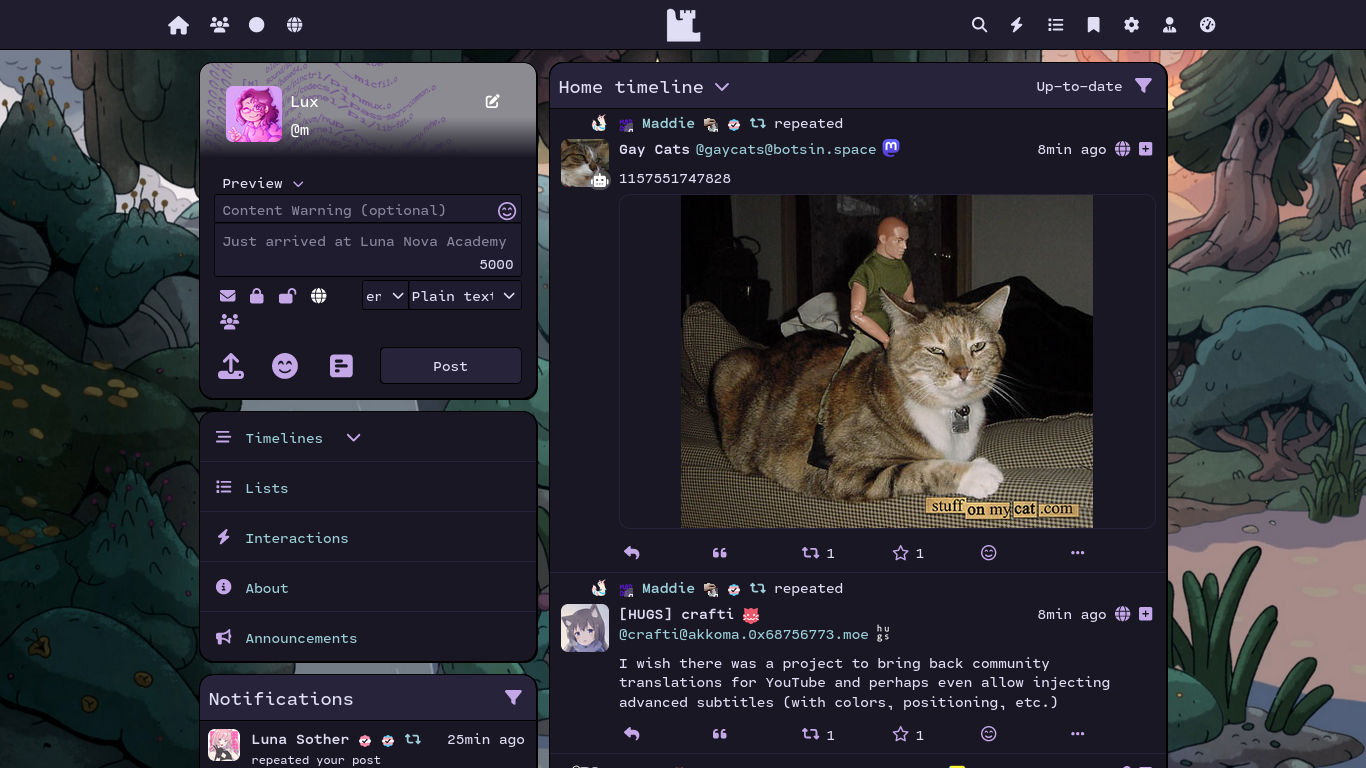Open the cat photo attachment
Screen dimensions: 1366x768
click(886, 361)
